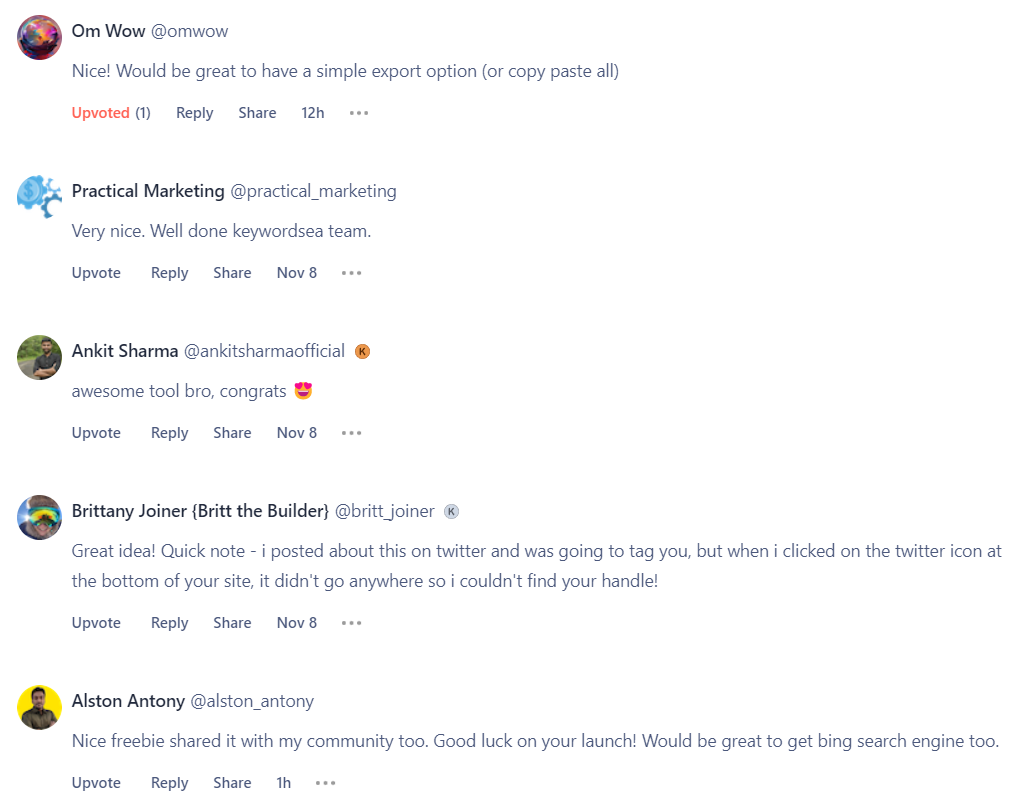1015x803 pixels.
Task: Open Brittany Joiner's avatar
Action: pos(40,517)
